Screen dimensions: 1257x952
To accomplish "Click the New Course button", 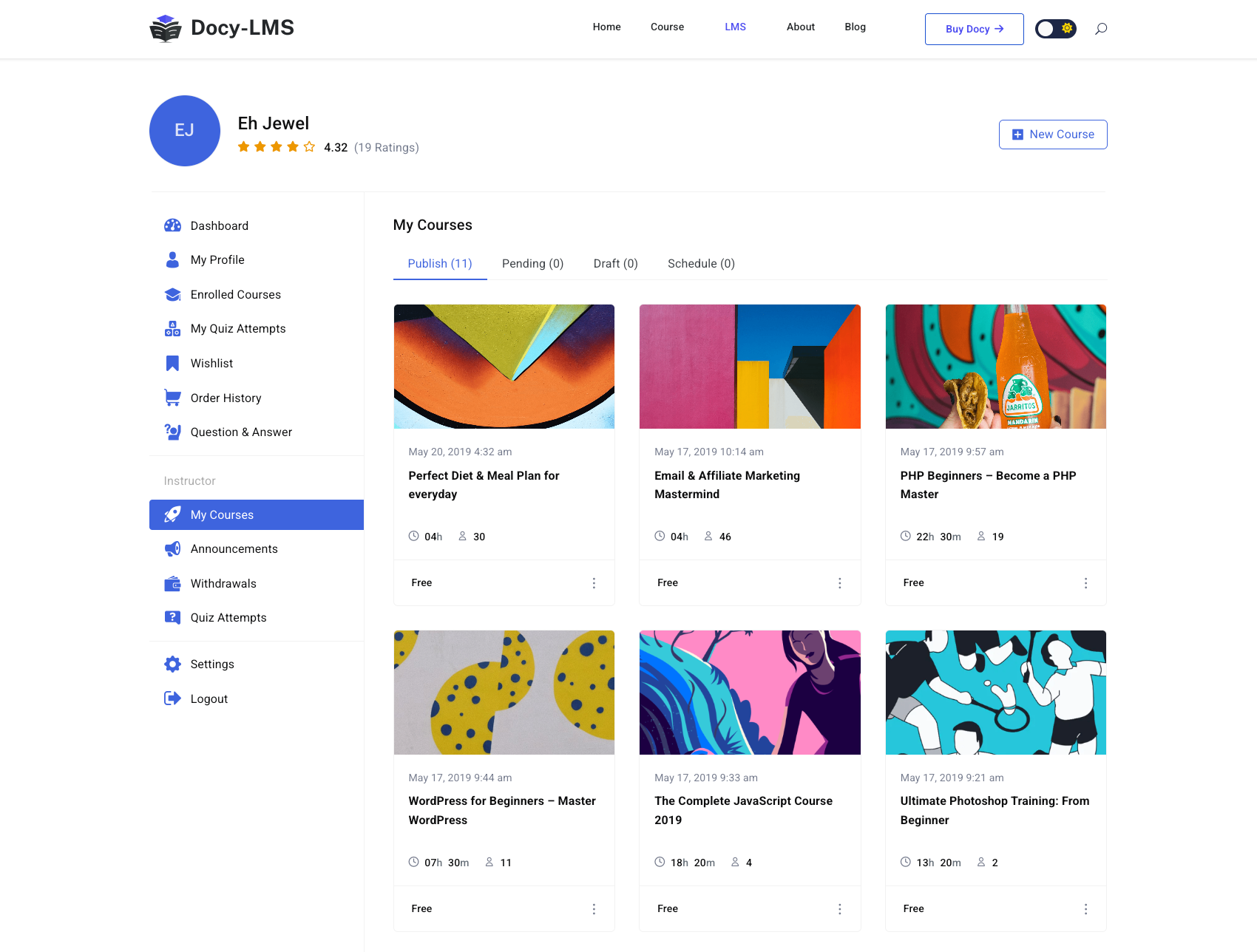I will (x=1053, y=135).
